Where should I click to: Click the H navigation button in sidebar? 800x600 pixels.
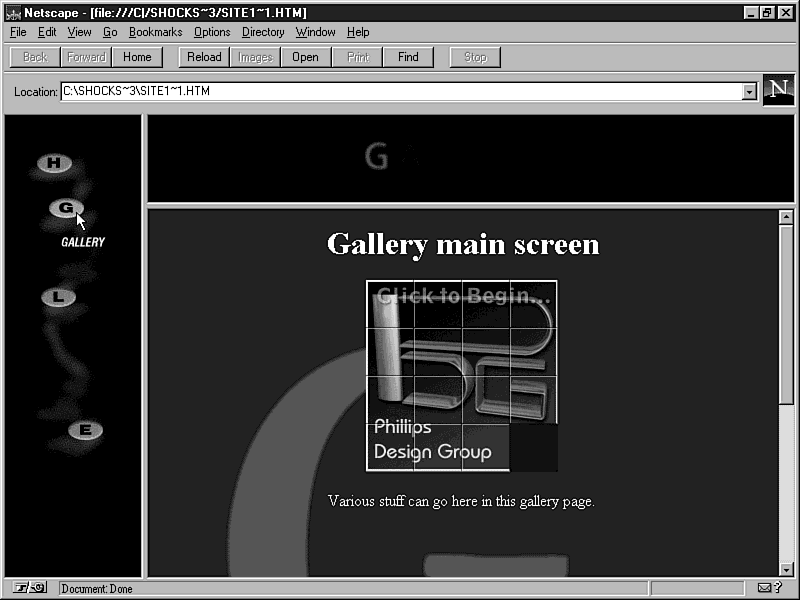54,163
